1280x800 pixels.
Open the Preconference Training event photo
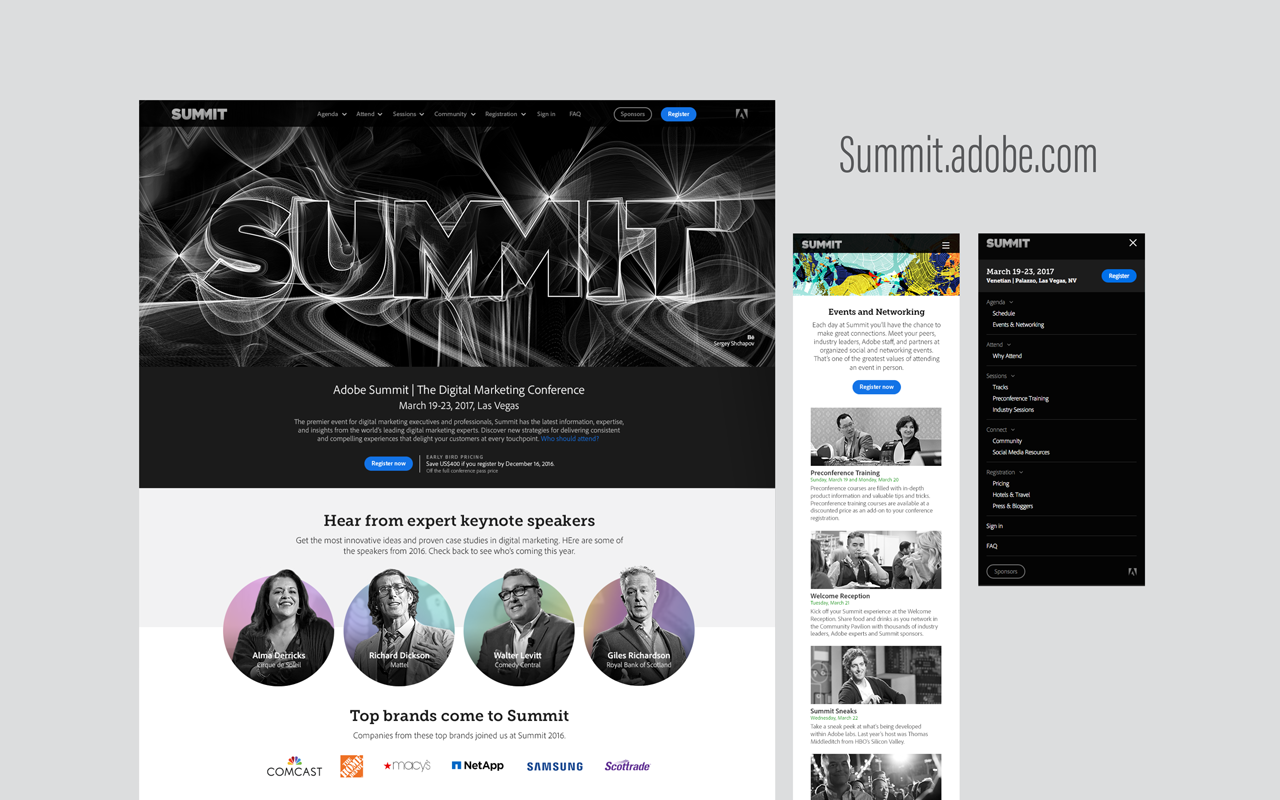pyautogui.click(x=876, y=437)
